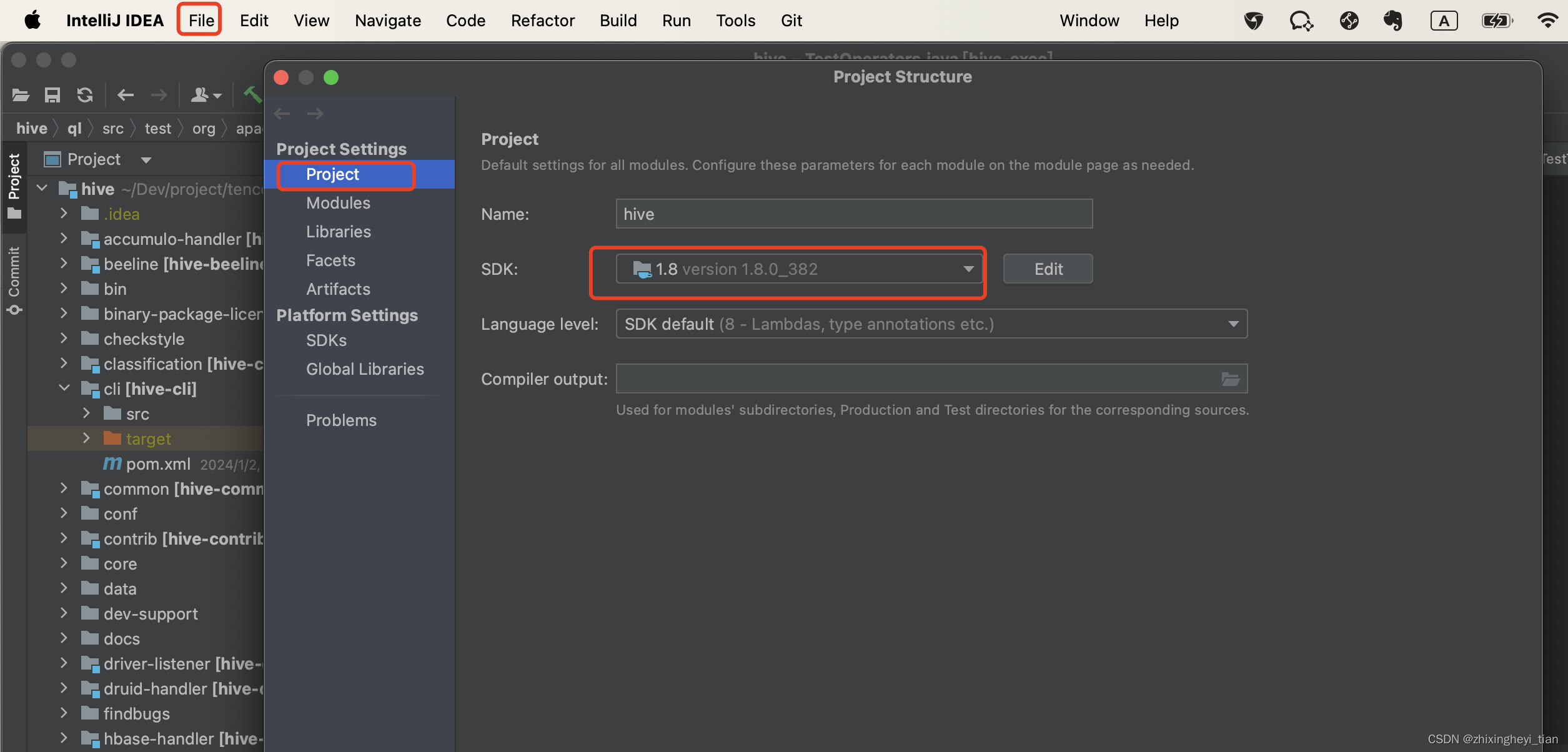Image resolution: width=1568 pixels, height=752 pixels.
Task: Click the battery status icon in menu bar
Action: [1497, 21]
